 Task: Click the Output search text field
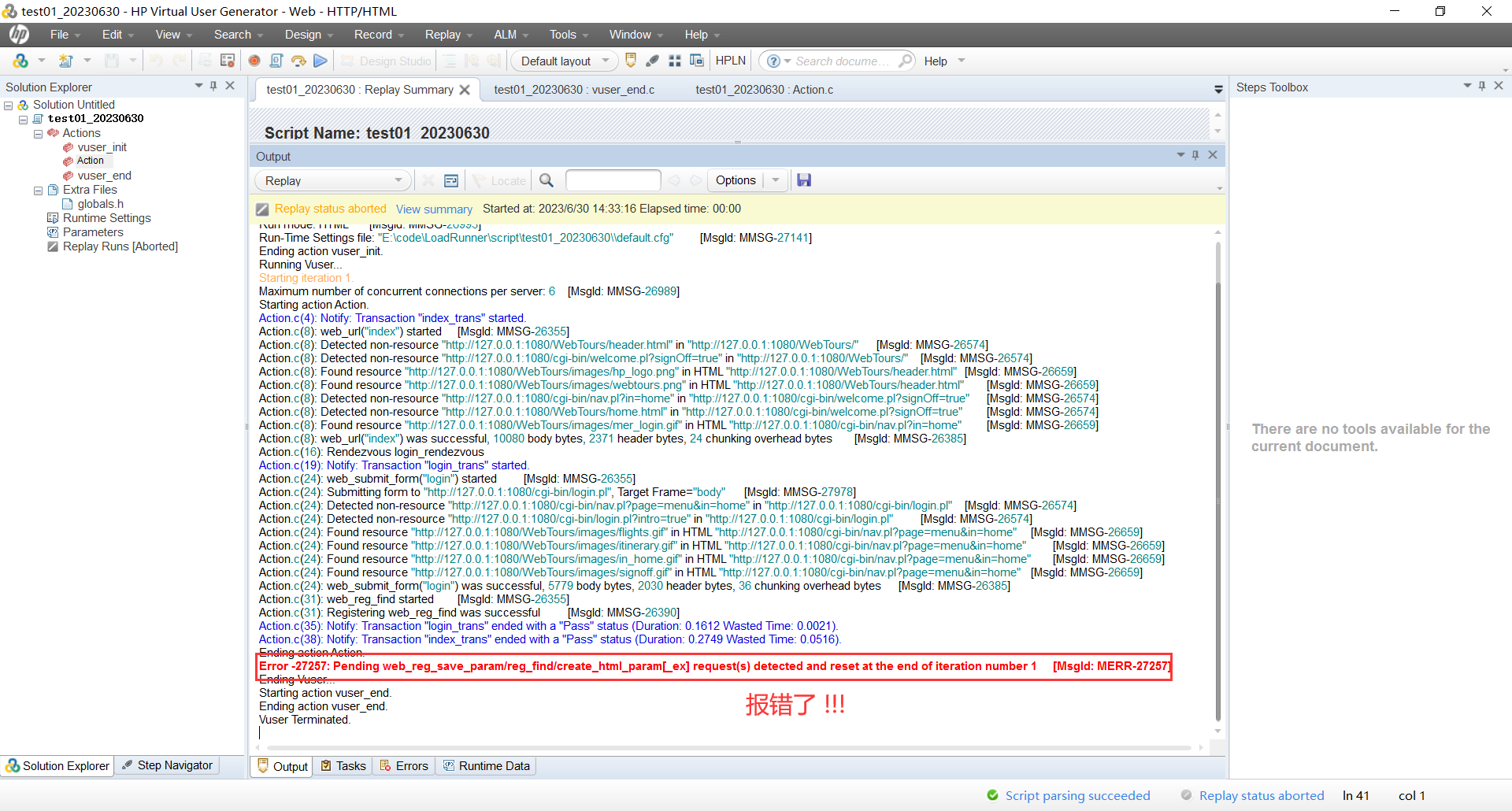coord(613,180)
